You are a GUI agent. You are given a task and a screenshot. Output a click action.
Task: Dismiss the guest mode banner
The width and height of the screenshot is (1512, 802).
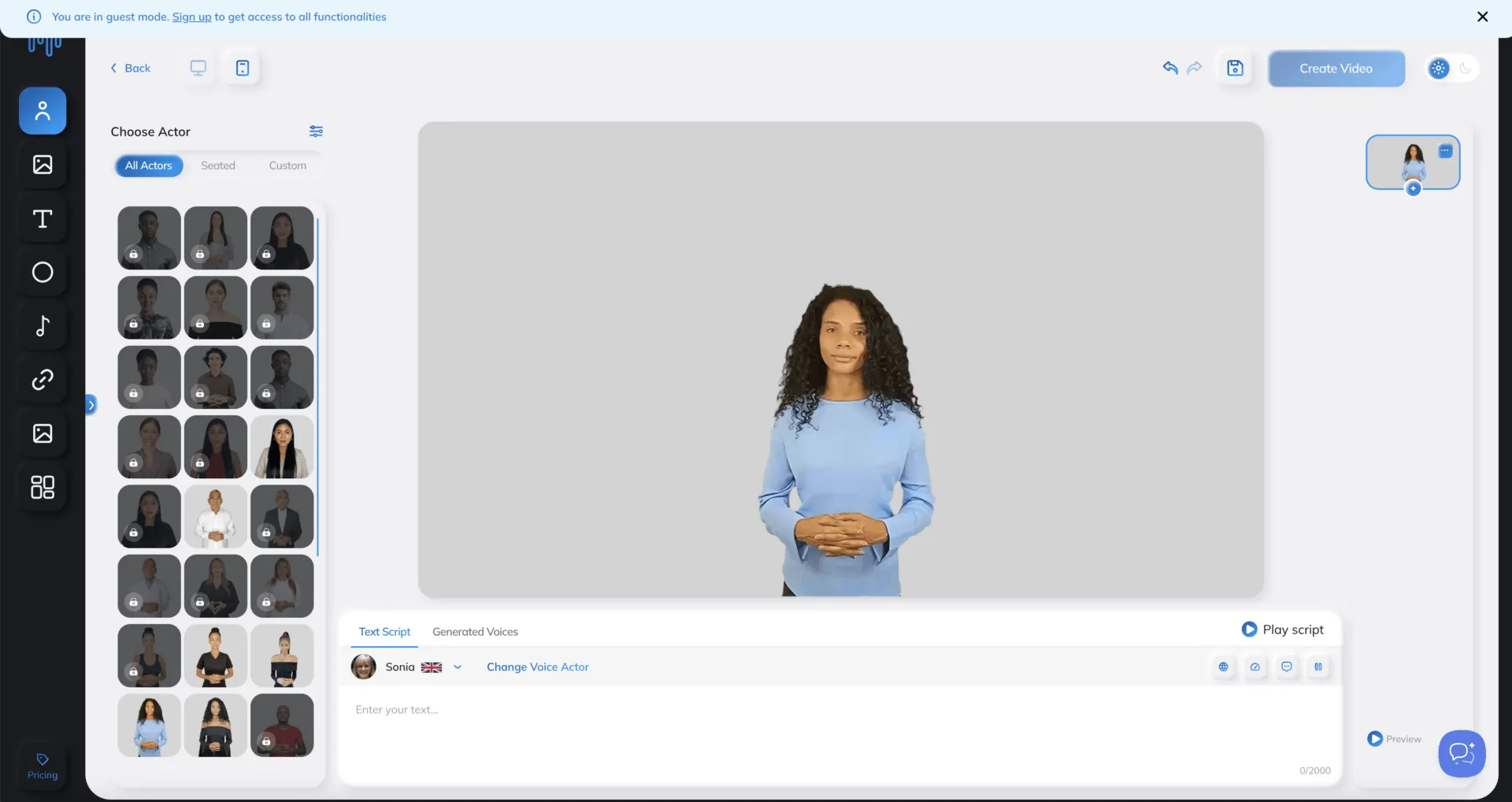tap(1483, 17)
